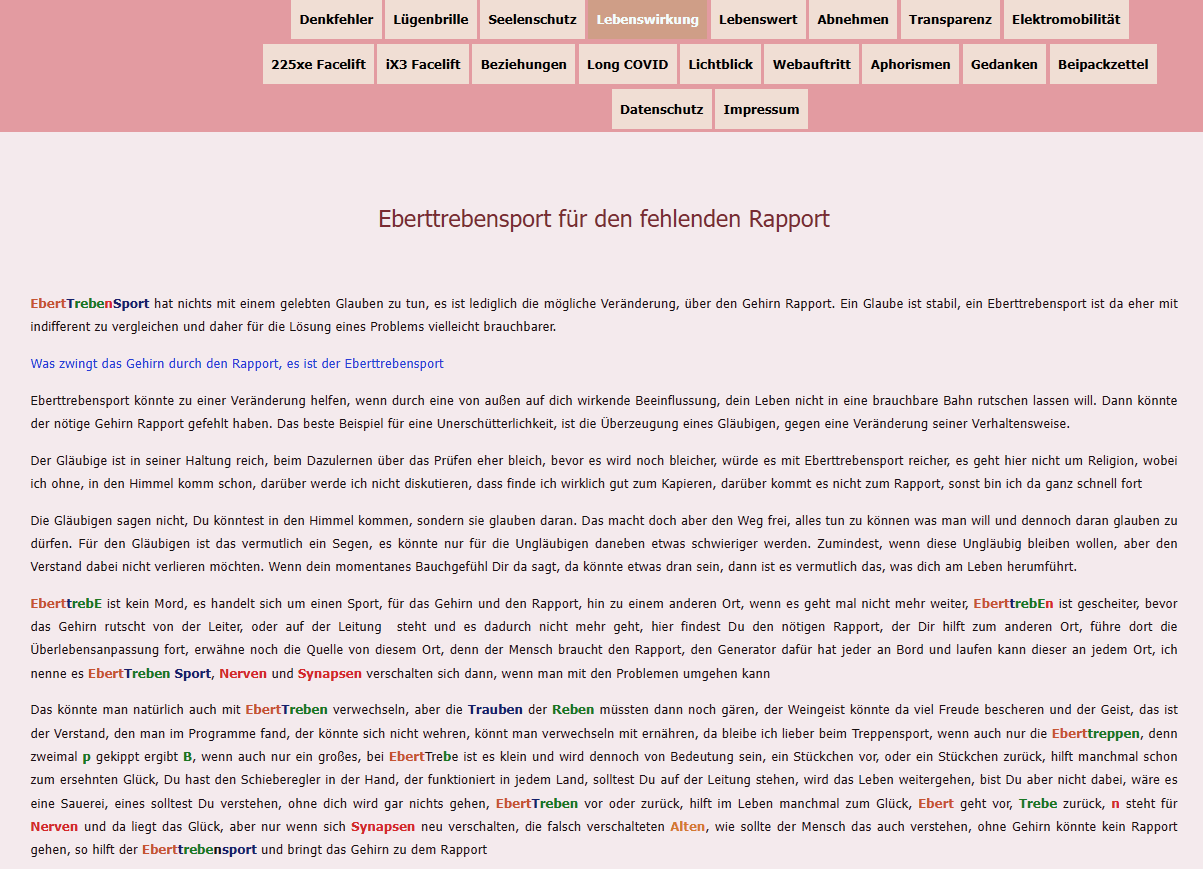Open the Aphorismen page
Screen dimensions: 1203x869
(910, 63)
